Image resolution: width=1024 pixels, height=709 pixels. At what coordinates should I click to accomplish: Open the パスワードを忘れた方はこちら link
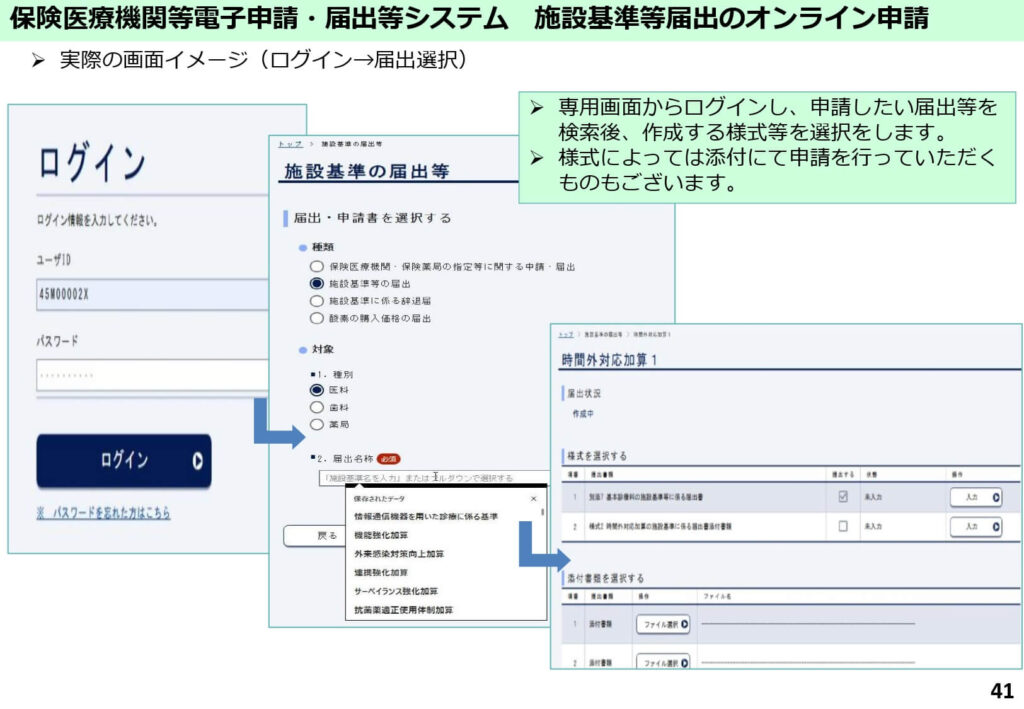click(110, 513)
